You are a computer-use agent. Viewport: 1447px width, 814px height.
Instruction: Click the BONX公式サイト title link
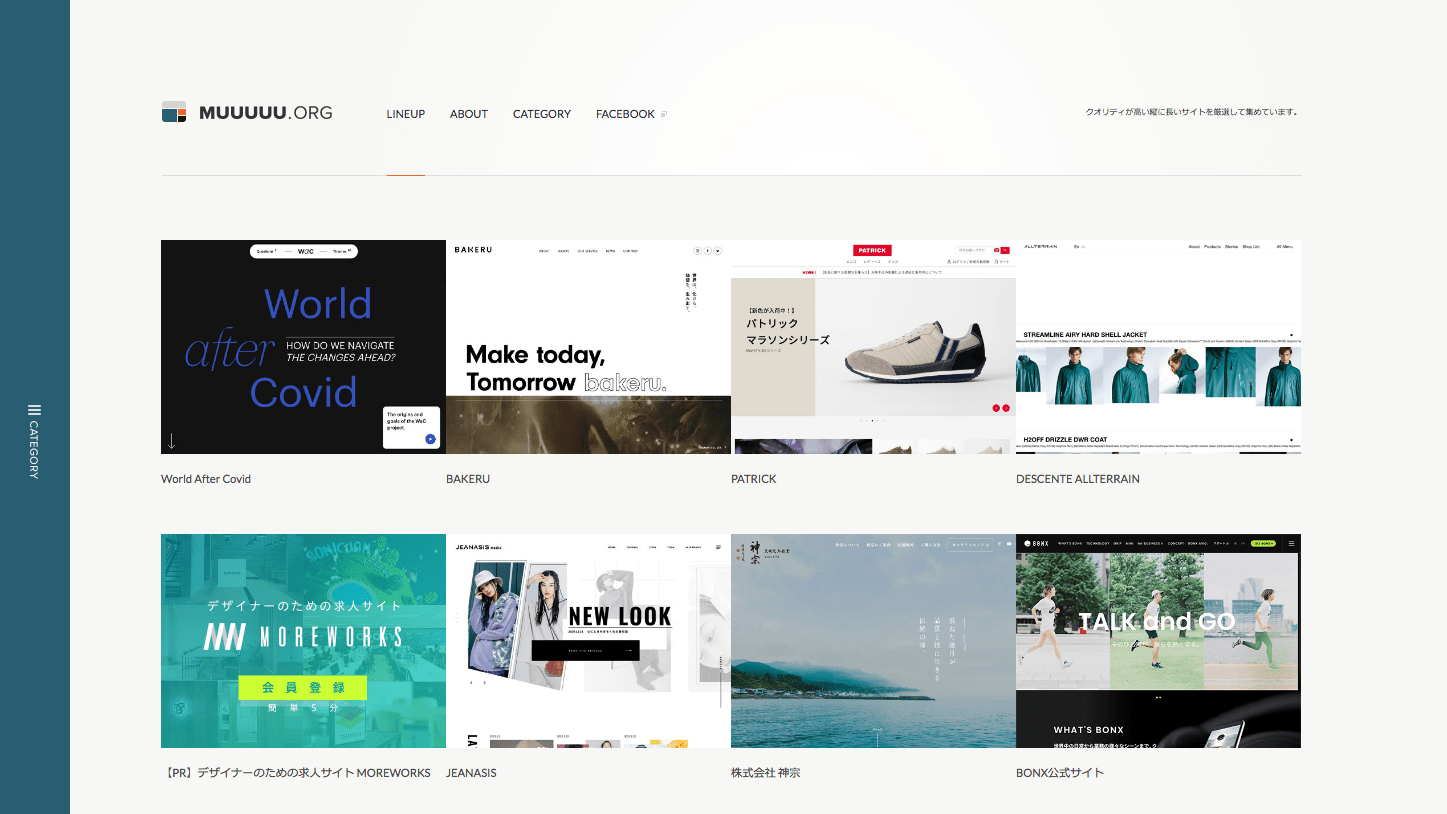pyautogui.click(x=1060, y=773)
